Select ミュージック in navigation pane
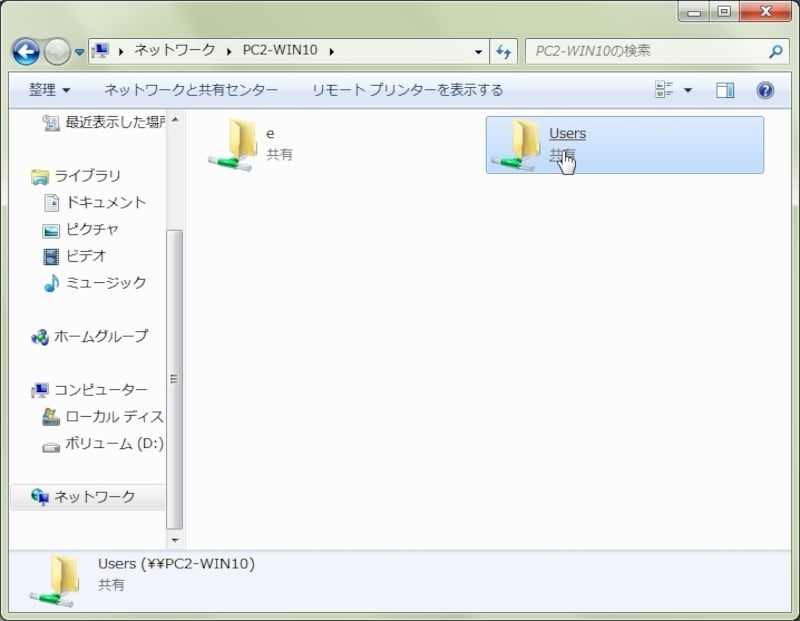The image size is (800, 621). tap(105, 283)
